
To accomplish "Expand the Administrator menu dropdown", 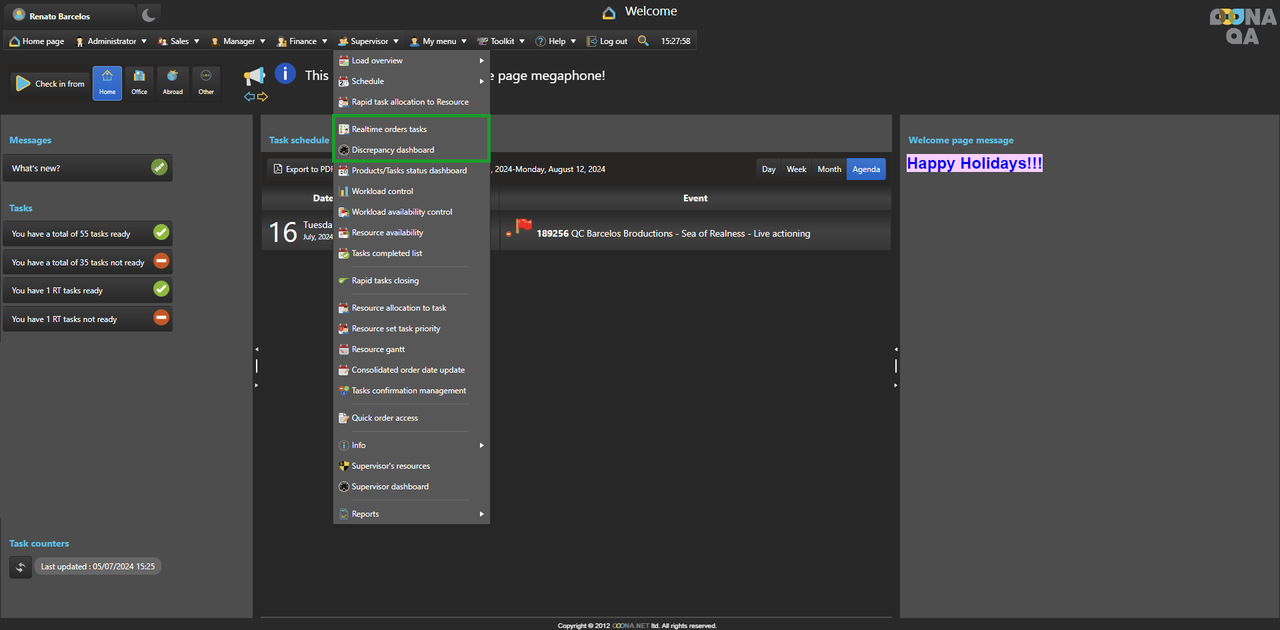I will (111, 41).
